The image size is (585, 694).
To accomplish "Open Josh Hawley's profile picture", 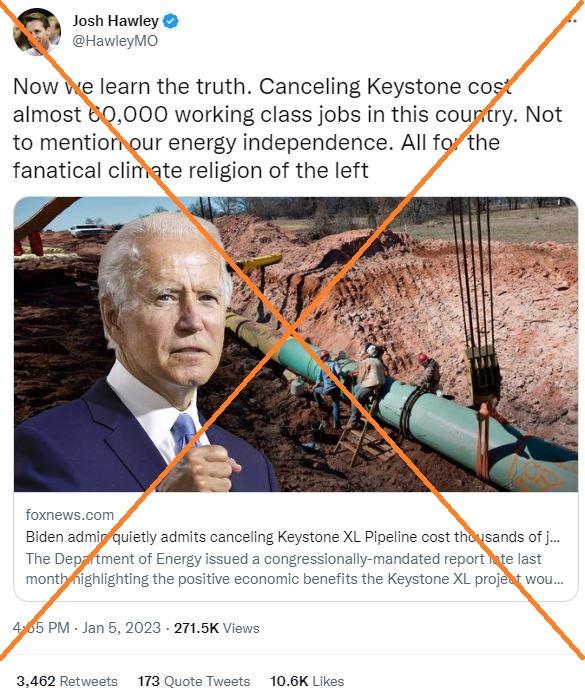I will (x=38, y=31).
